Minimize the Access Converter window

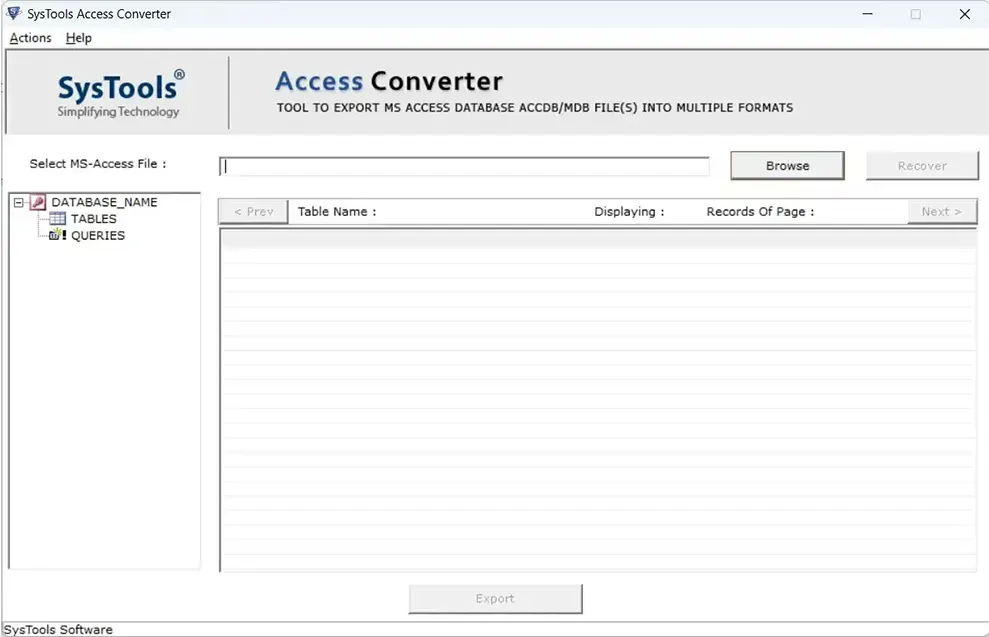865,14
